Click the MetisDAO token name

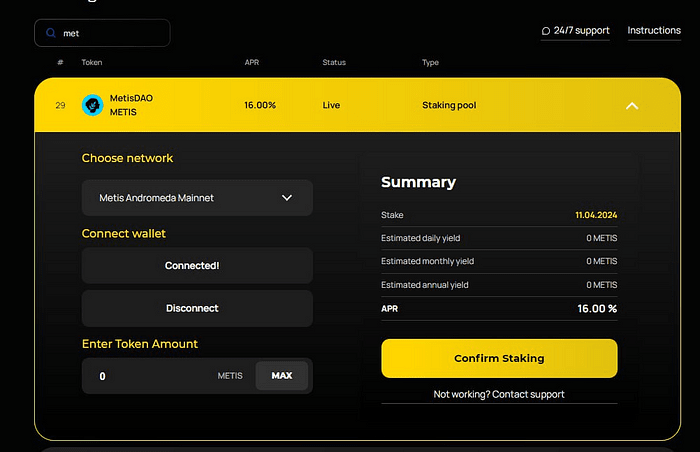tap(131, 98)
